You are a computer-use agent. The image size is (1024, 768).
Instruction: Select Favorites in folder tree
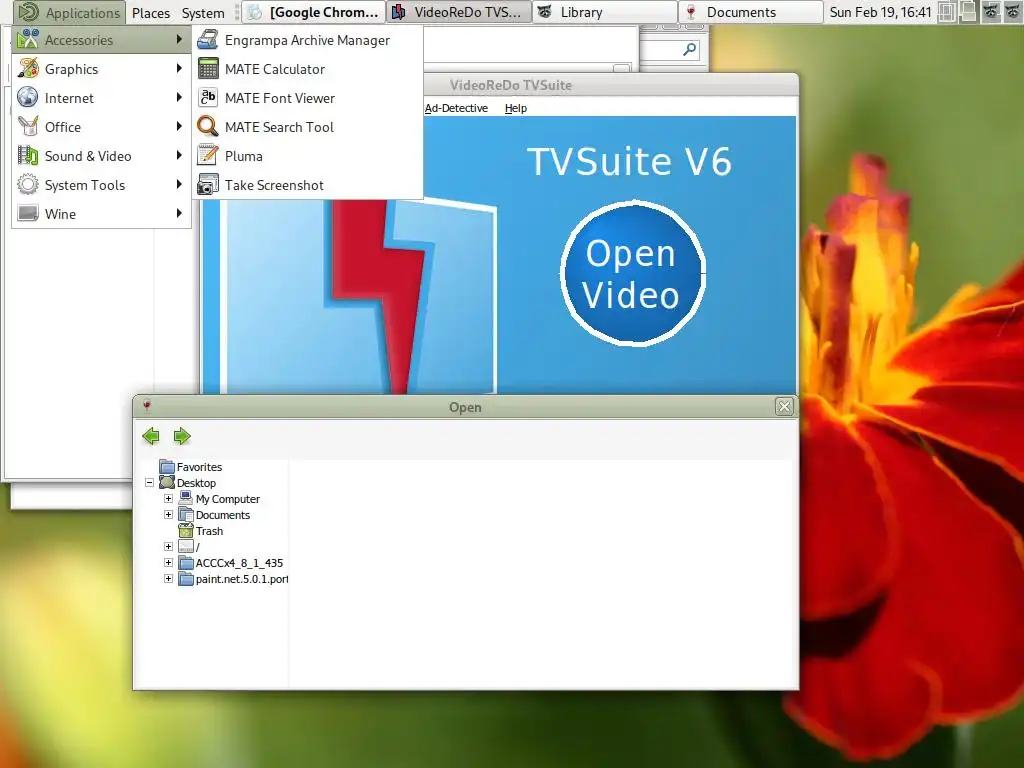pos(199,467)
